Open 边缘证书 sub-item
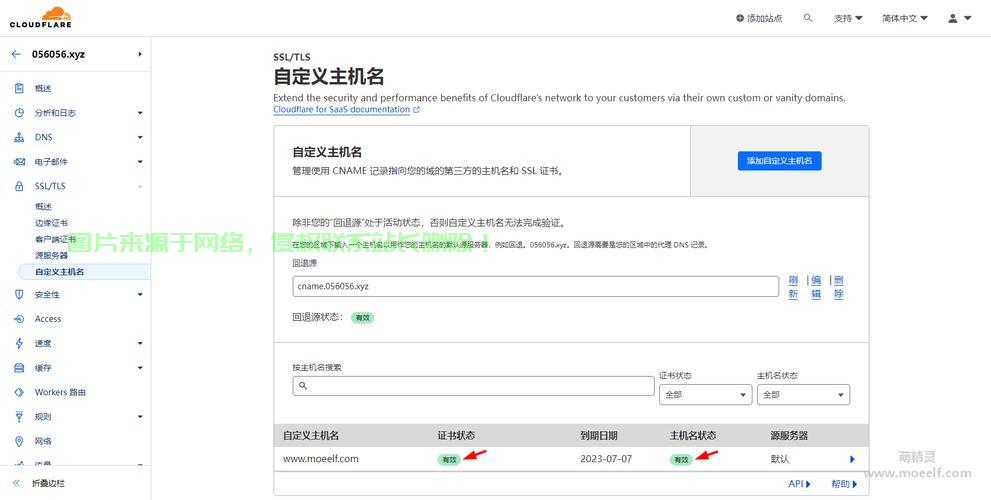 pos(51,223)
